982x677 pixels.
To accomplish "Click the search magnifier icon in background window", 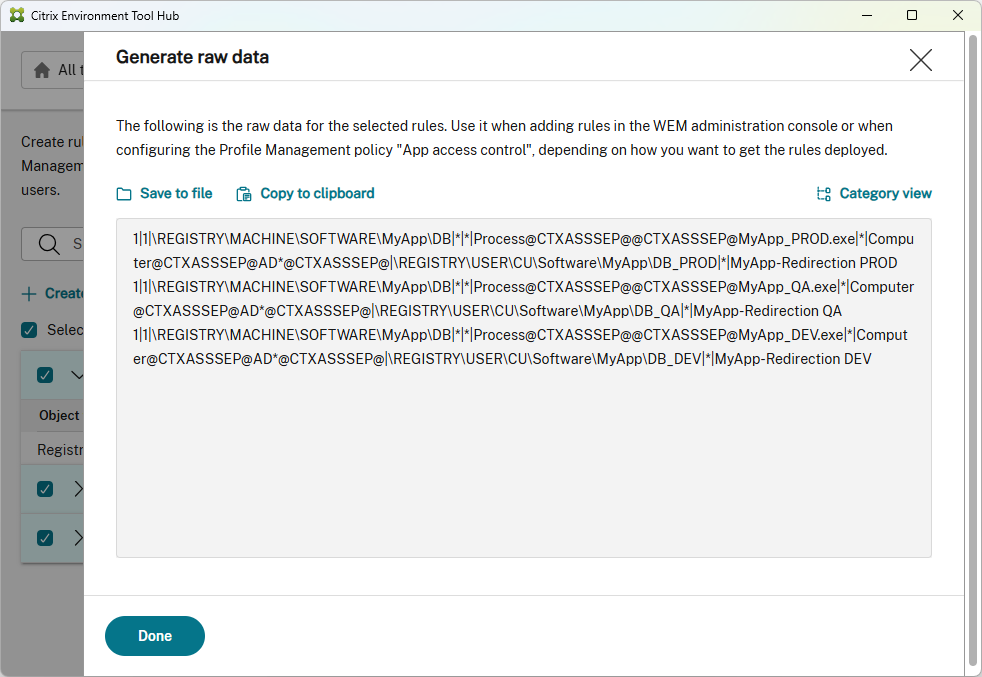I will tap(49, 244).
